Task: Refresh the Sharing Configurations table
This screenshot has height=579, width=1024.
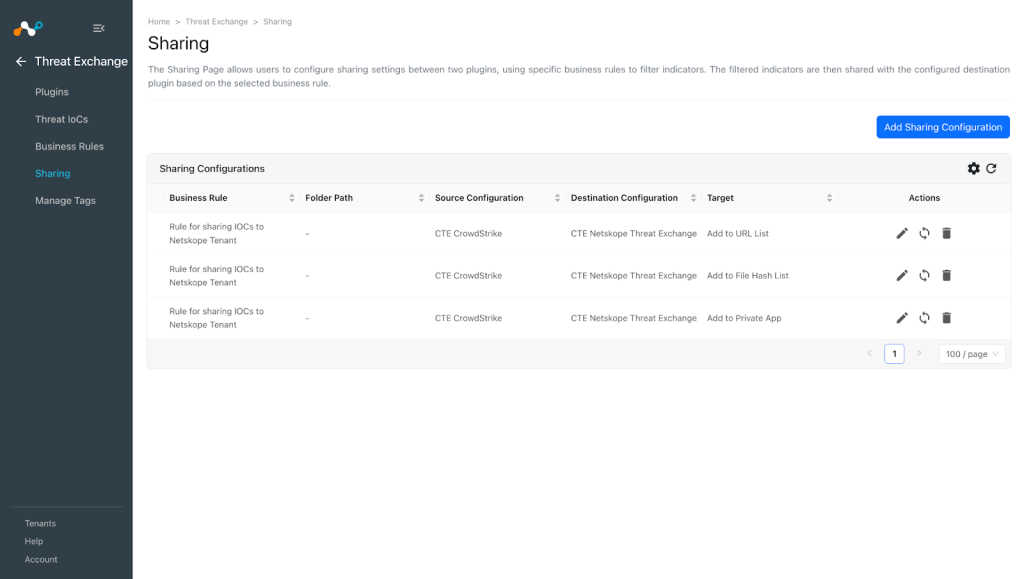Action: pyautogui.click(x=991, y=168)
